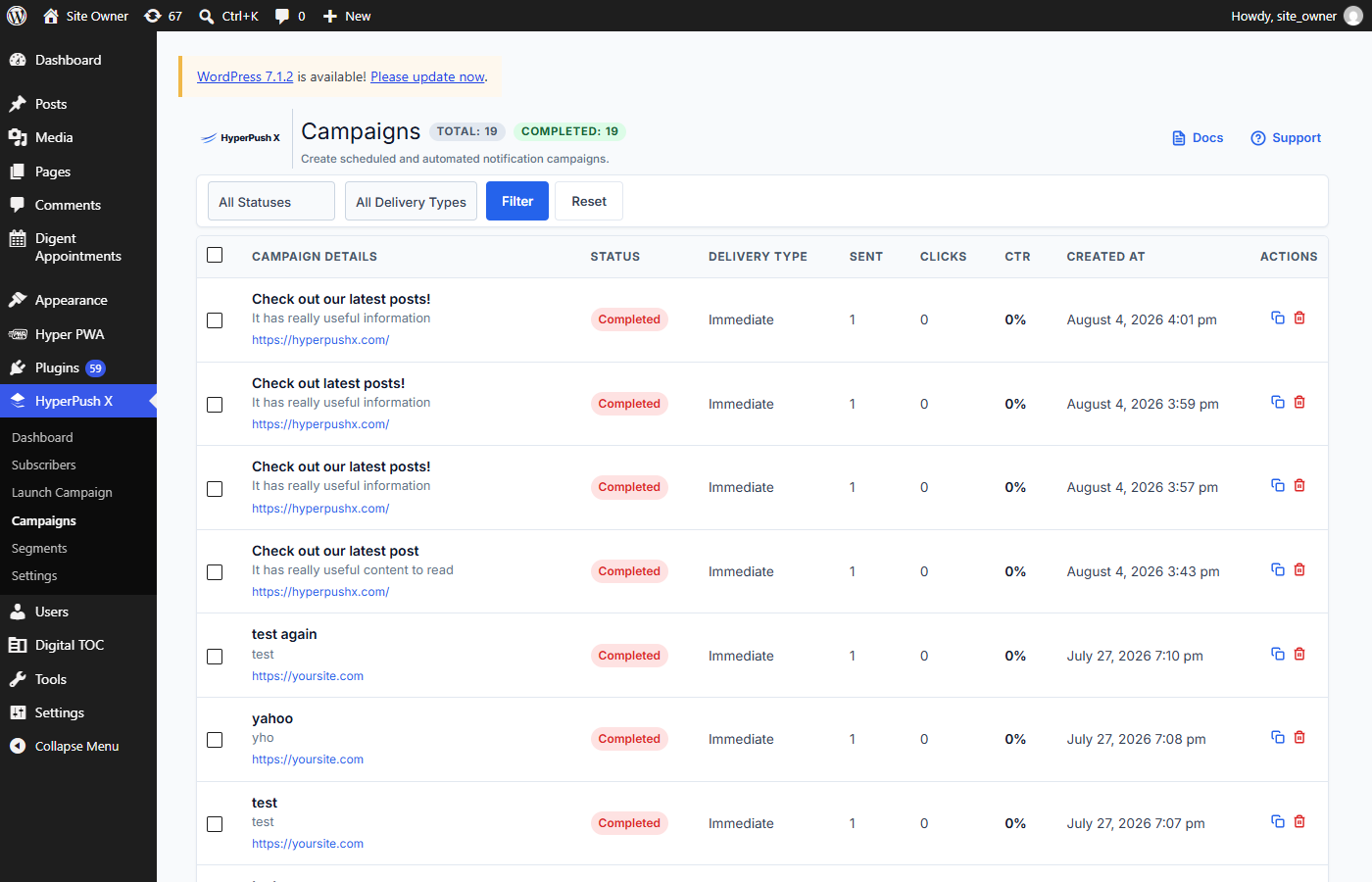The height and width of the screenshot is (882, 1372).
Task: Delete the August 4 3:57 pm campaign
Action: click(x=1299, y=485)
